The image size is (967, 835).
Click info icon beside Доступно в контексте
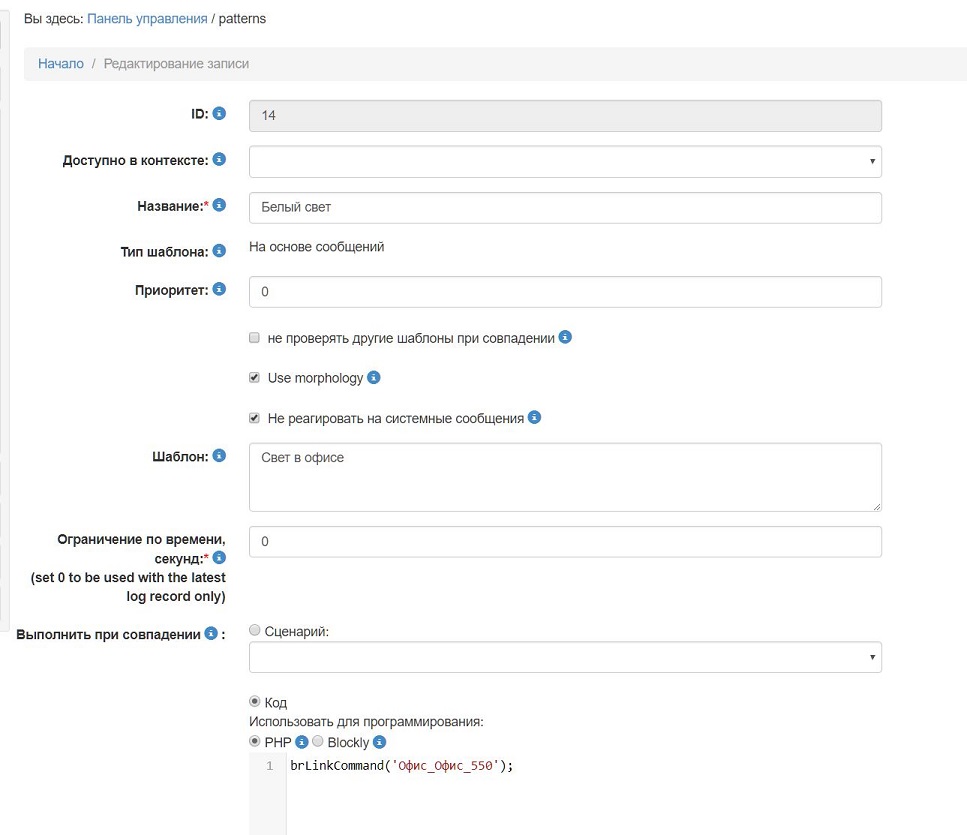tap(219, 159)
